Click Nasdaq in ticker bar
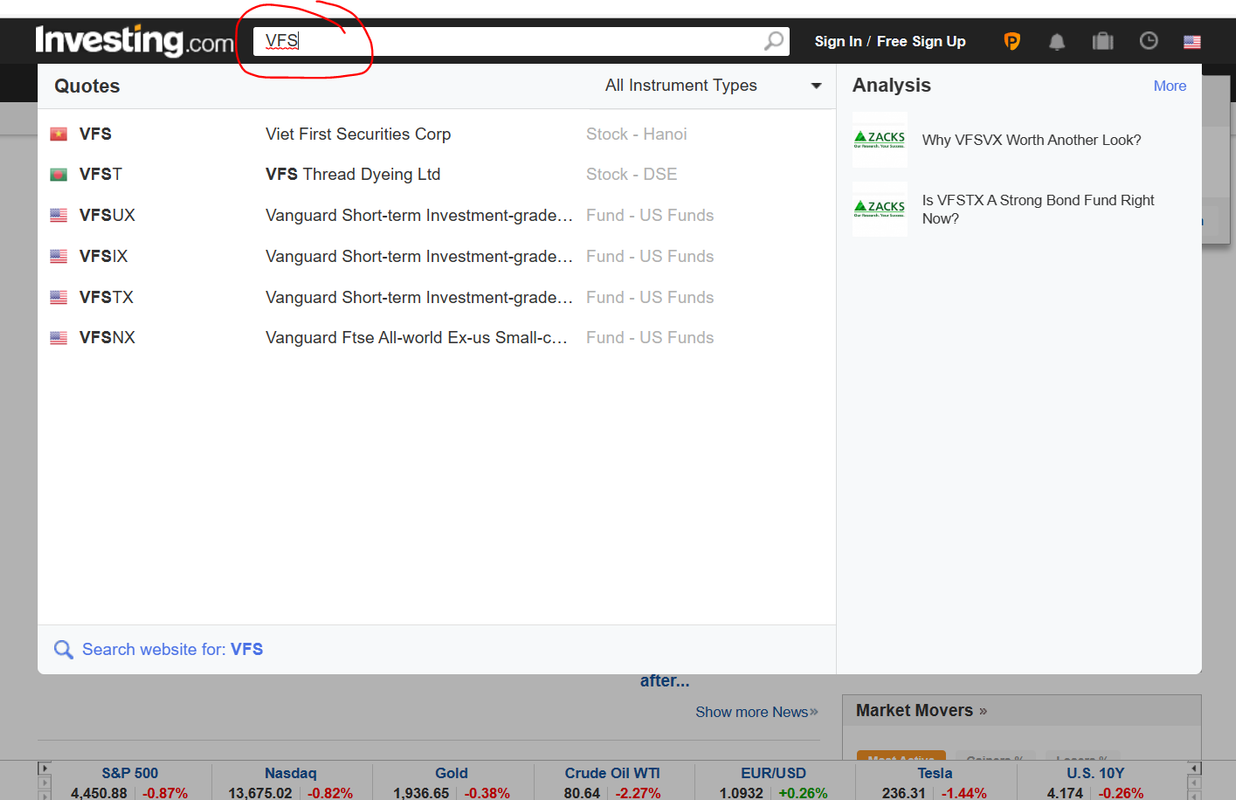The width and height of the screenshot is (1236, 800). click(x=291, y=773)
